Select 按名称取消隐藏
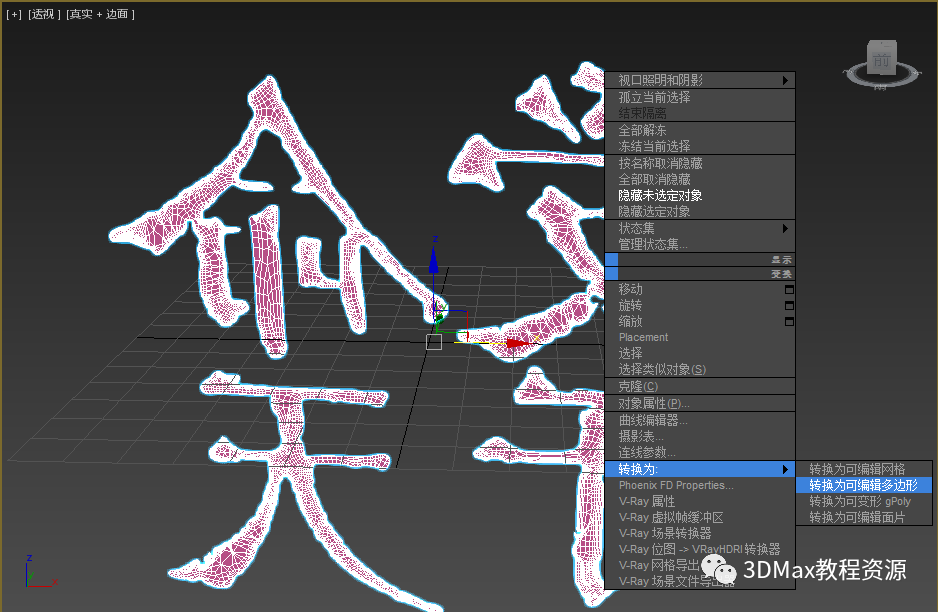 tap(699, 163)
